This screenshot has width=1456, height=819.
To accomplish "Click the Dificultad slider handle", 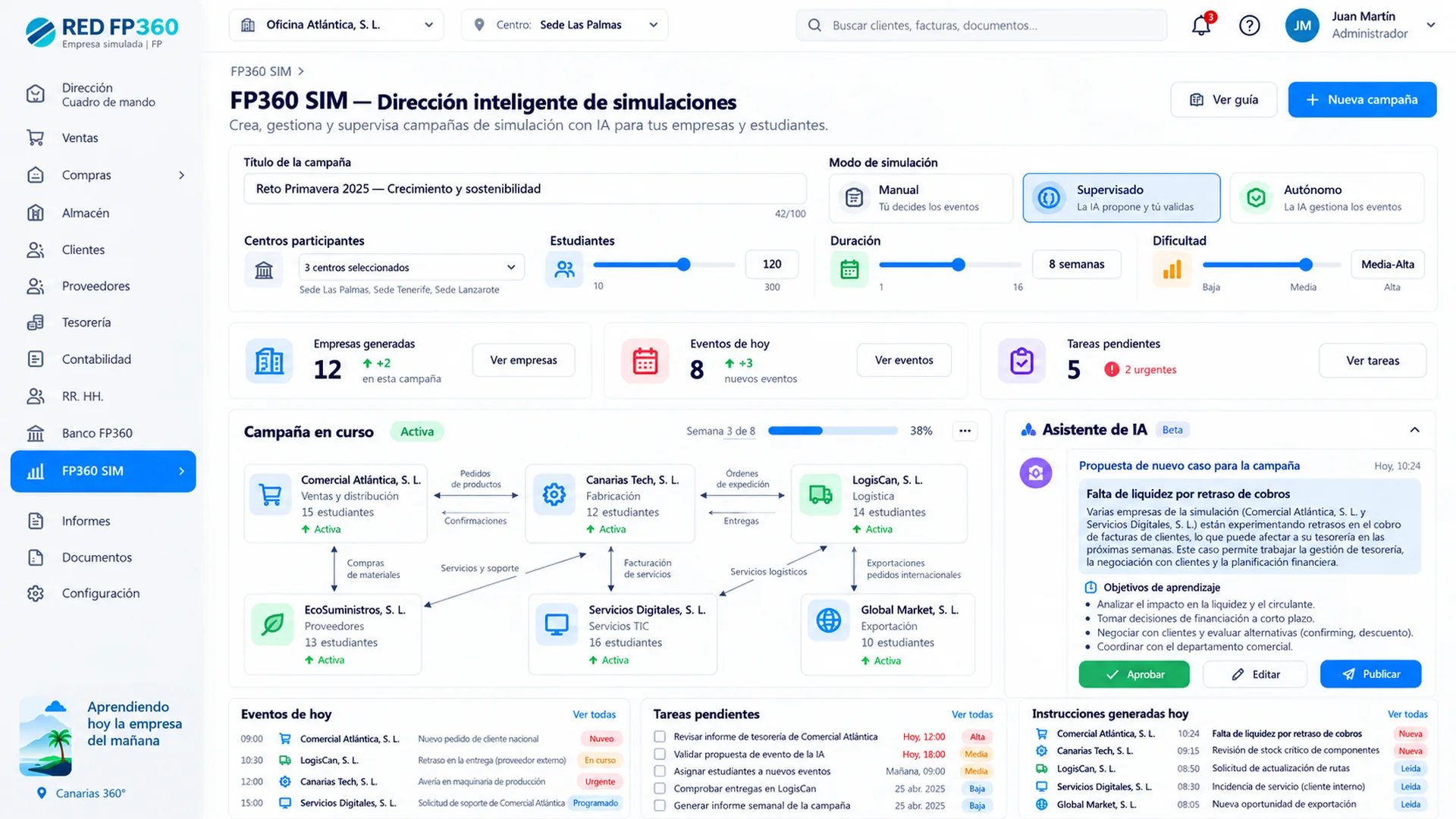I will pyautogui.click(x=1306, y=265).
